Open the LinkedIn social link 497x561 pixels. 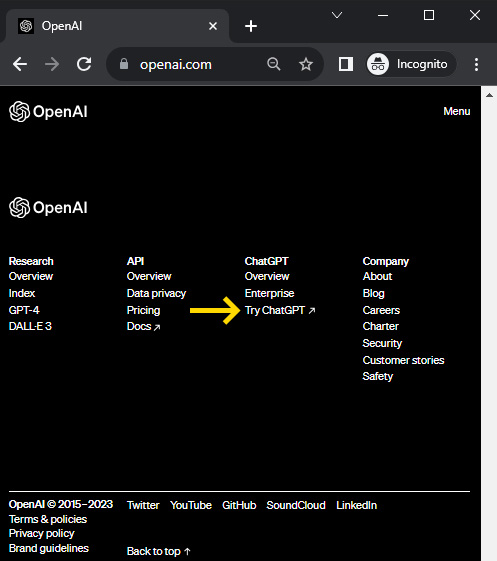[x=356, y=505]
